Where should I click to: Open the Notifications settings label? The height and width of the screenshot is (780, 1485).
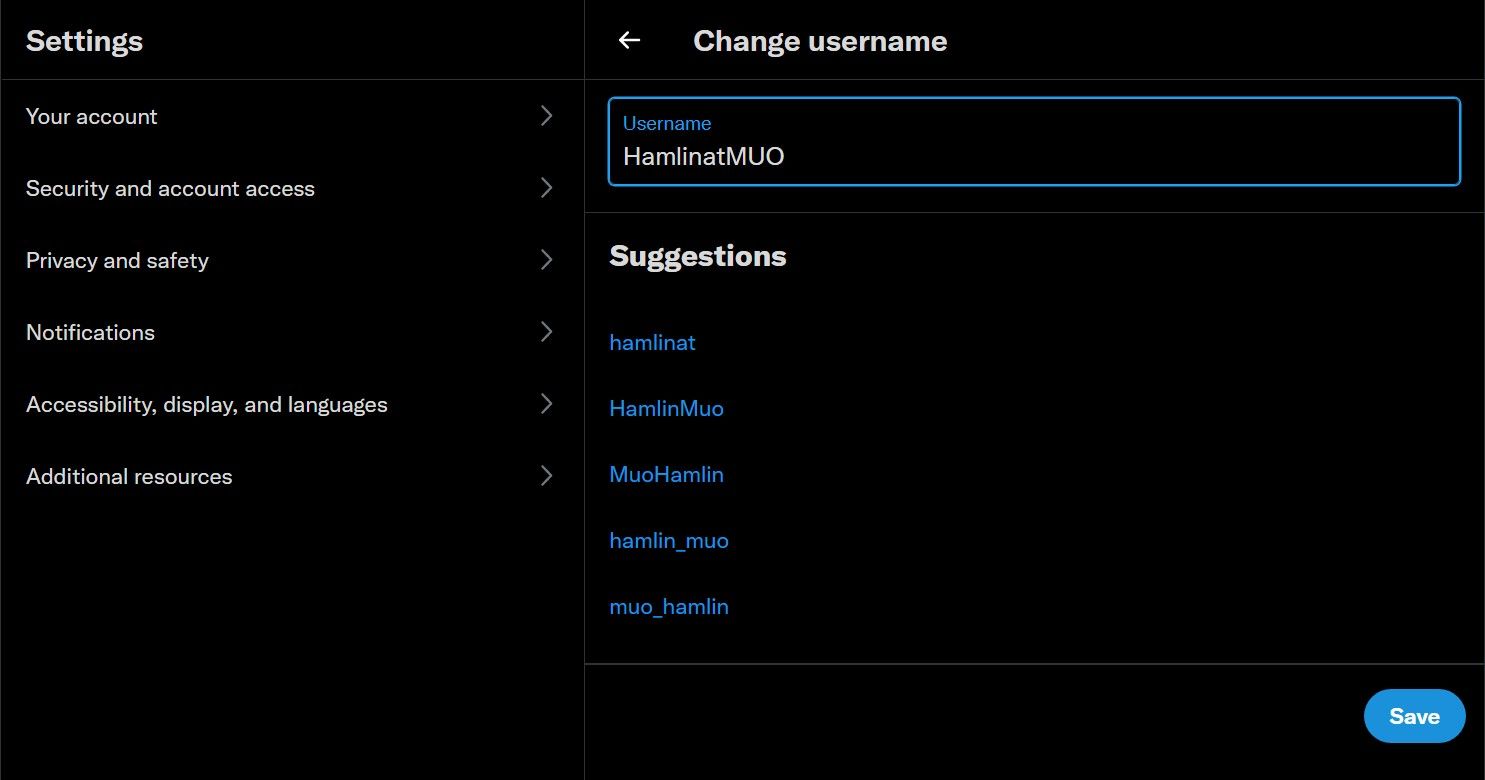(x=90, y=332)
